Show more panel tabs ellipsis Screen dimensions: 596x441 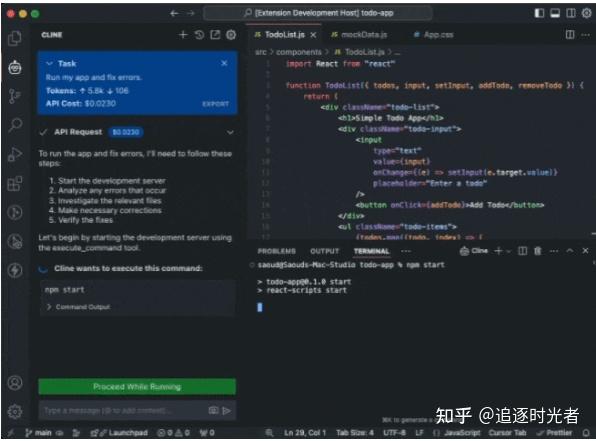pyautogui.click(x=406, y=251)
